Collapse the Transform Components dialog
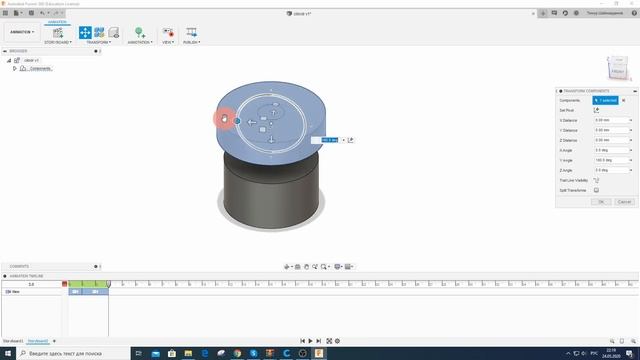Image resolution: width=640 pixels, height=360 pixels. click(635, 91)
